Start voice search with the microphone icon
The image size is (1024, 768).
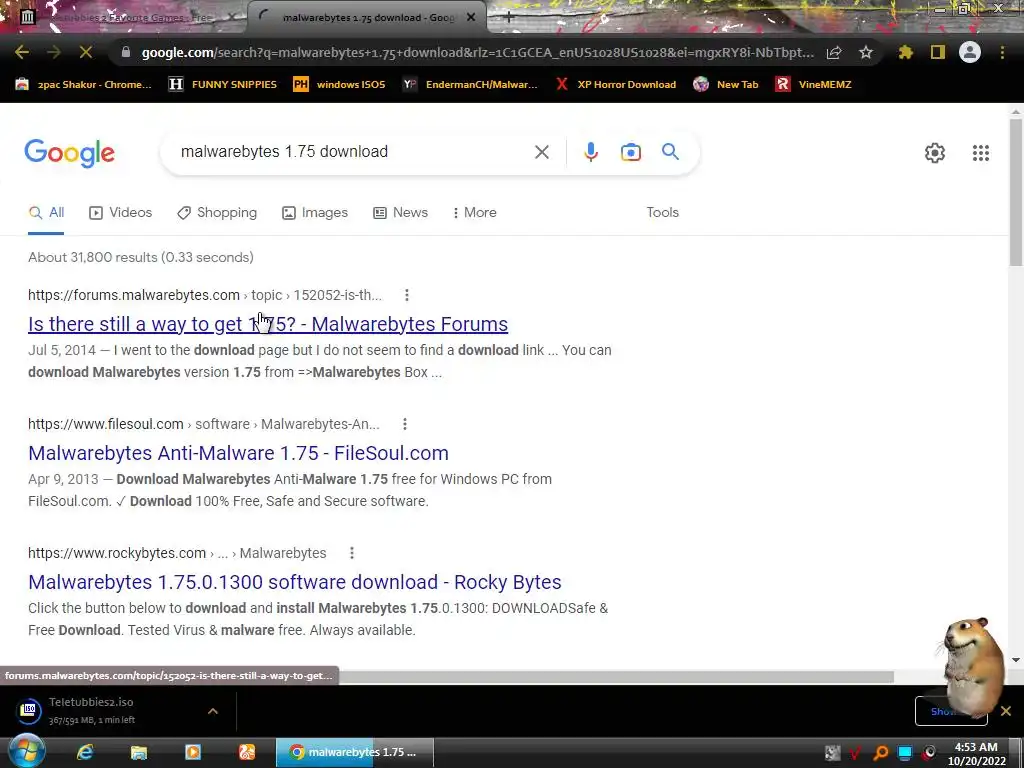(x=590, y=152)
